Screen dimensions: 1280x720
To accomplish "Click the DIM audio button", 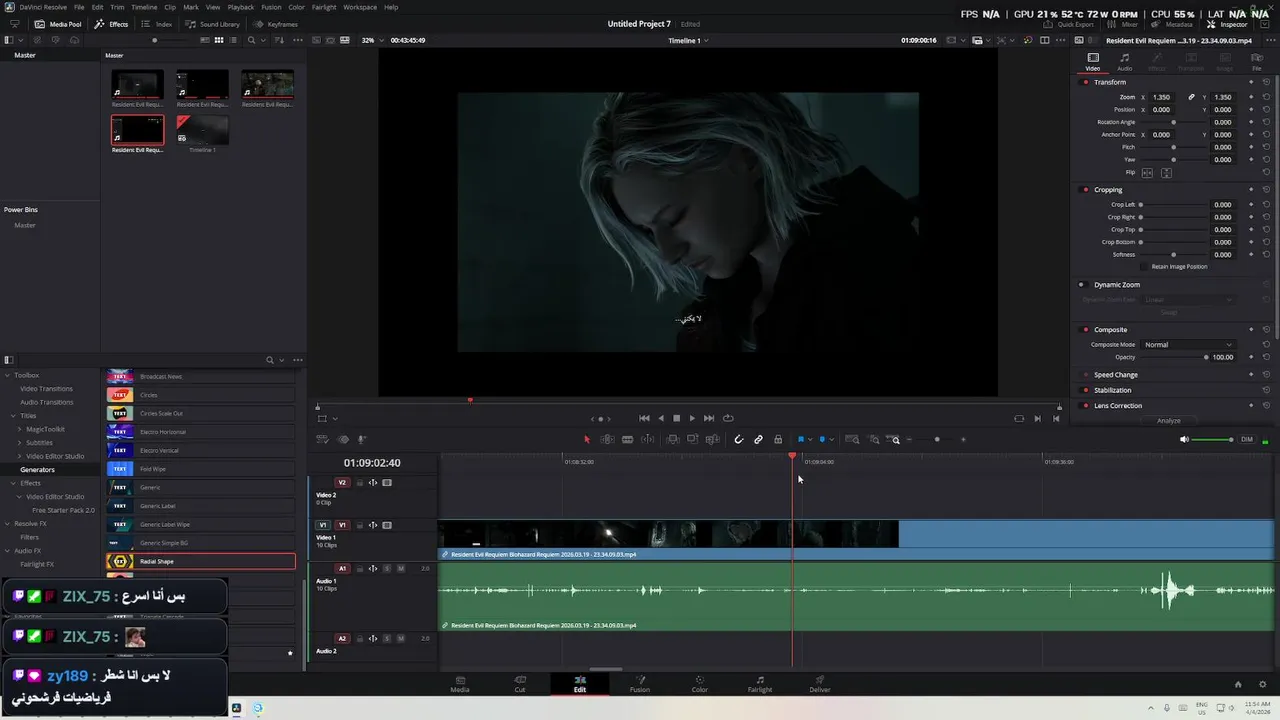I will coord(1247,439).
